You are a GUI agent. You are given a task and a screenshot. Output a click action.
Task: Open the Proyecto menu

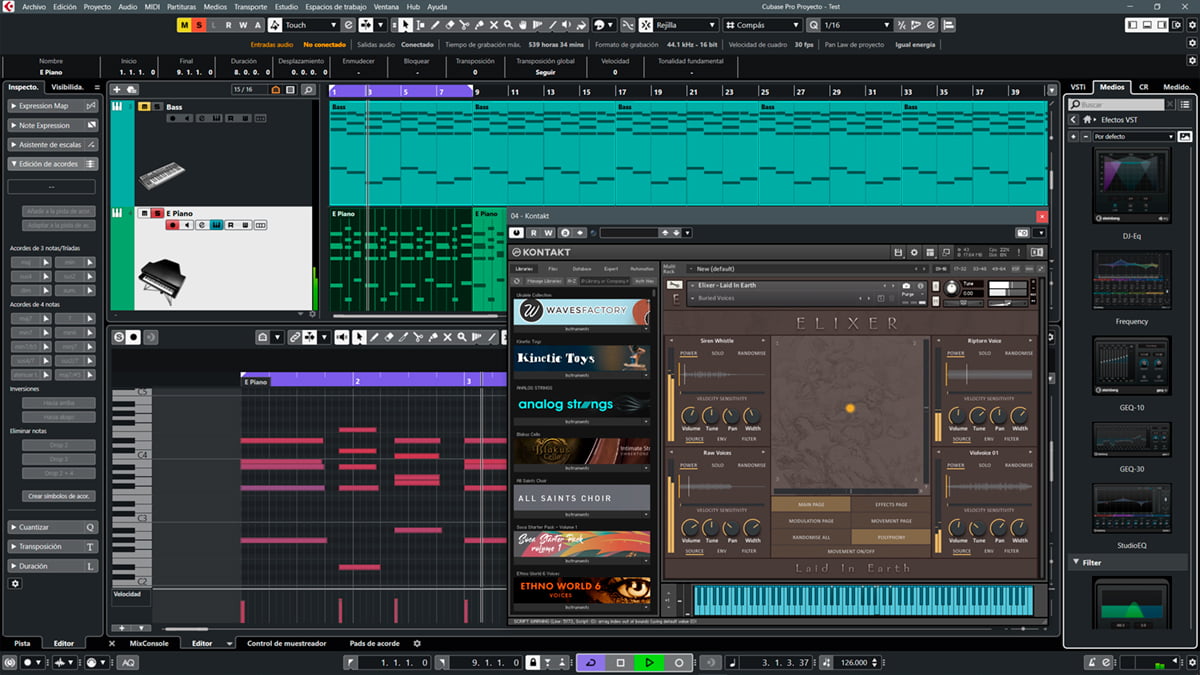(x=97, y=6)
